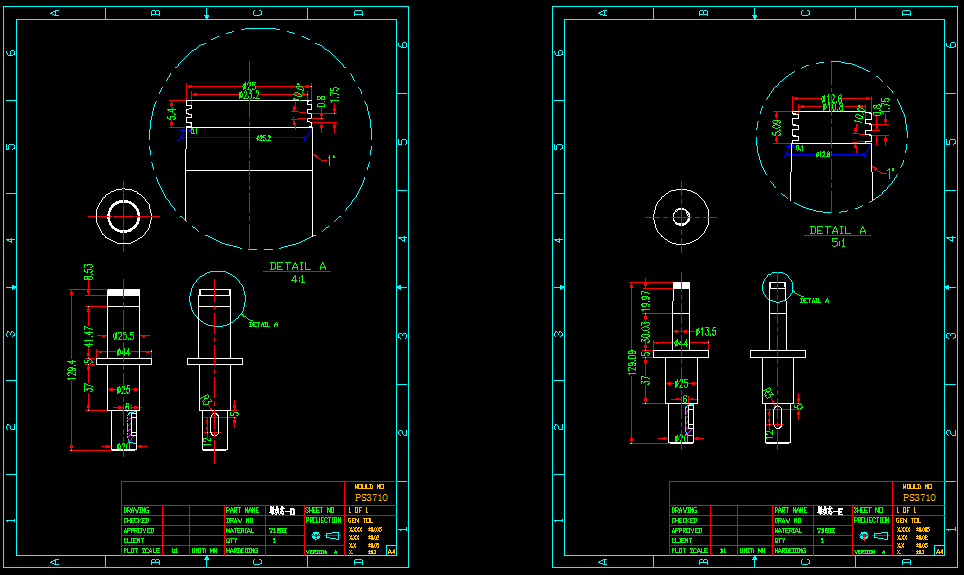Click MATERIAL label in right title block
The width and height of the screenshot is (964, 575).
(788, 531)
